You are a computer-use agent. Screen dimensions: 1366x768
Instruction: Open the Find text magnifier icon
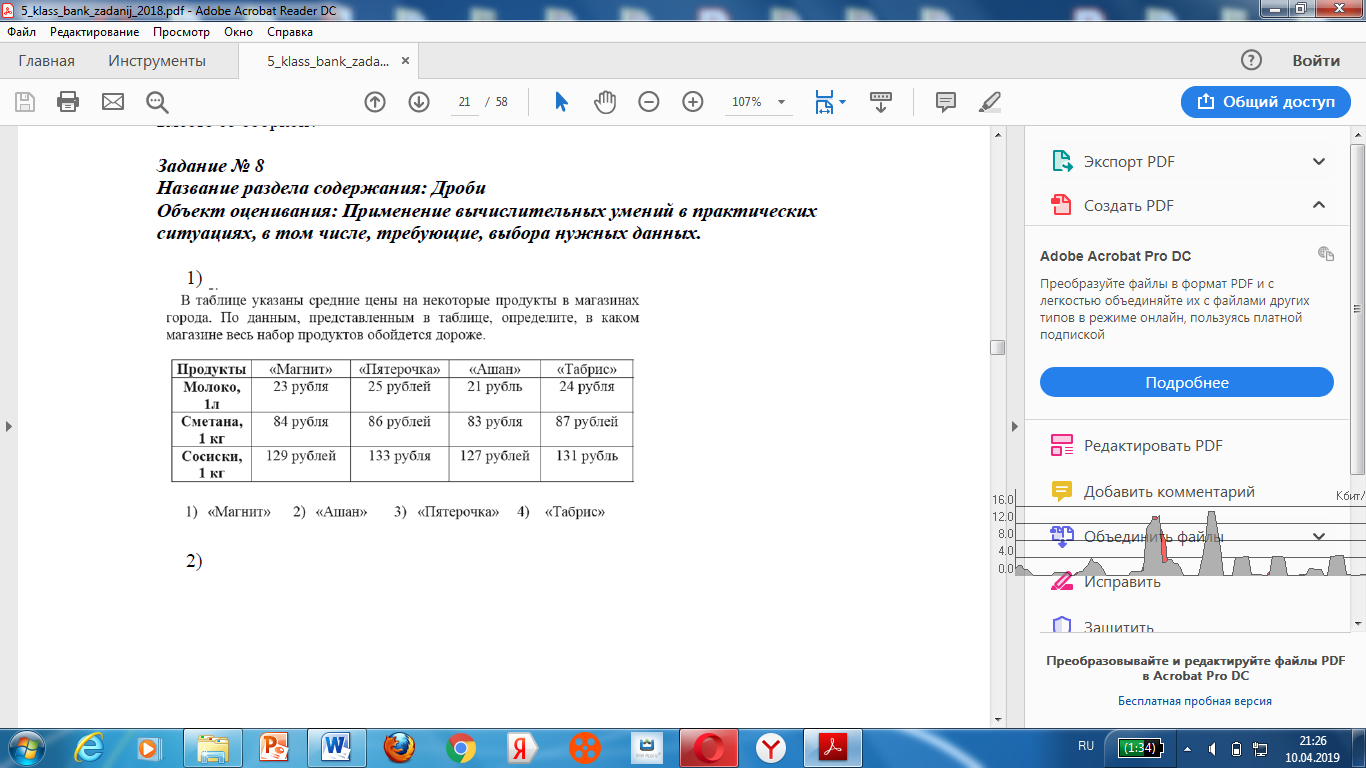[x=157, y=102]
